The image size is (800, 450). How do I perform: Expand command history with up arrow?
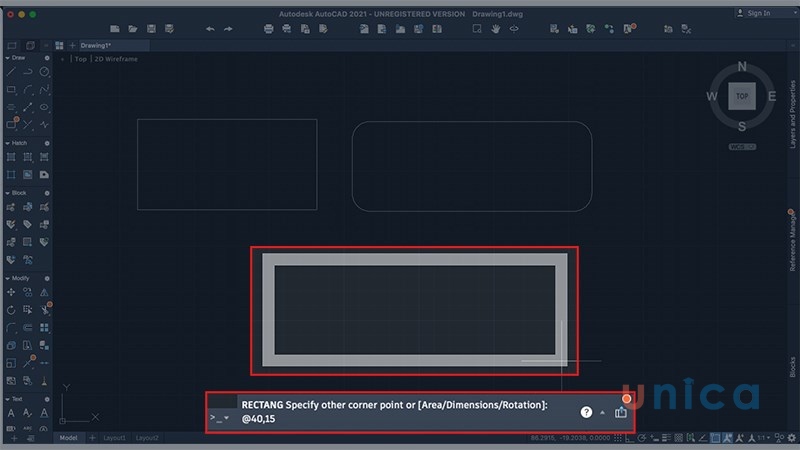tap(603, 412)
